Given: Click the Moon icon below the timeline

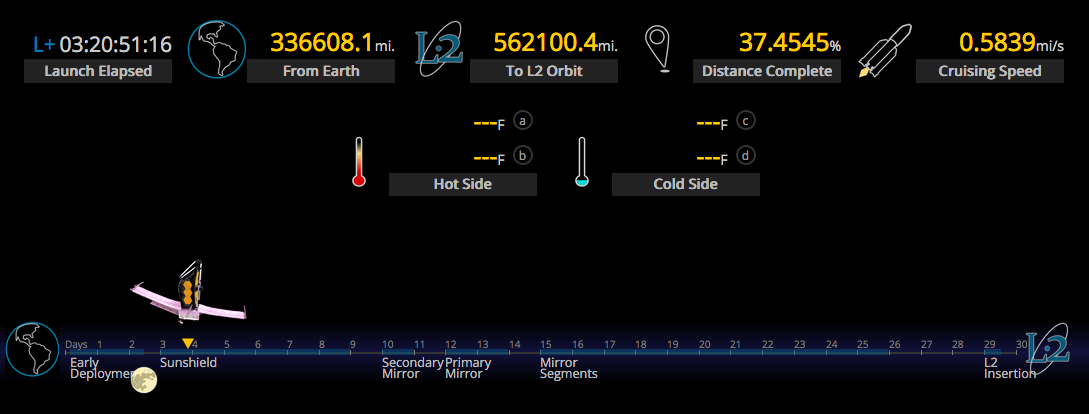Looking at the screenshot, I should (144, 379).
